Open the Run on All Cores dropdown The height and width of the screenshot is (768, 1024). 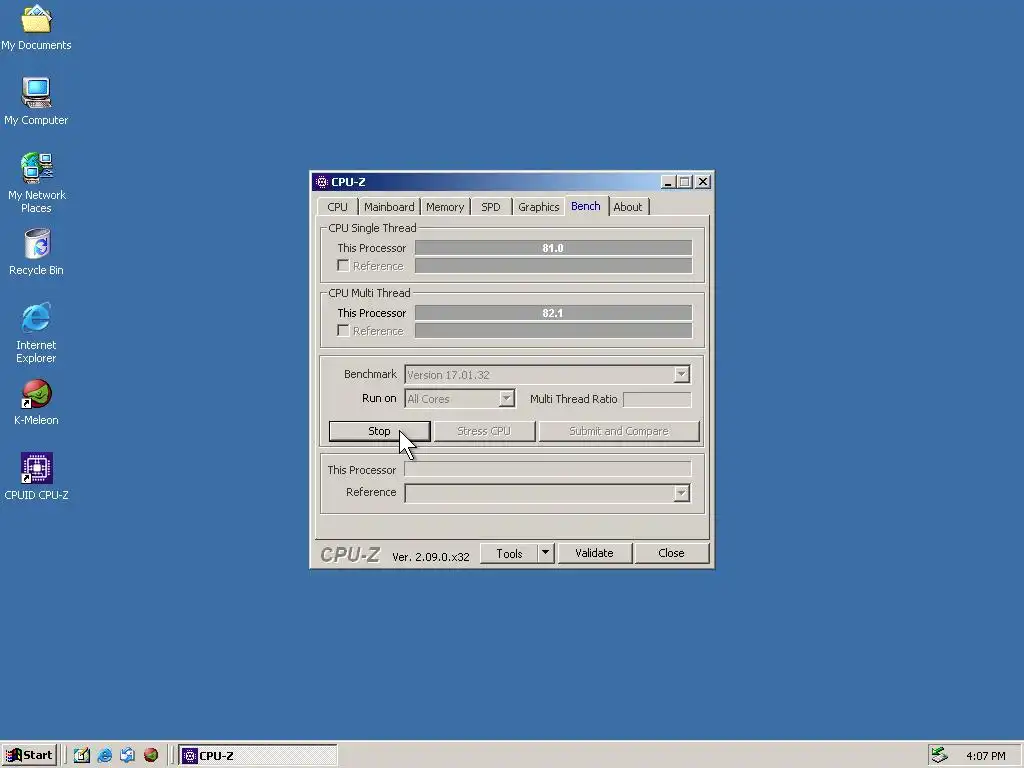pos(506,398)
